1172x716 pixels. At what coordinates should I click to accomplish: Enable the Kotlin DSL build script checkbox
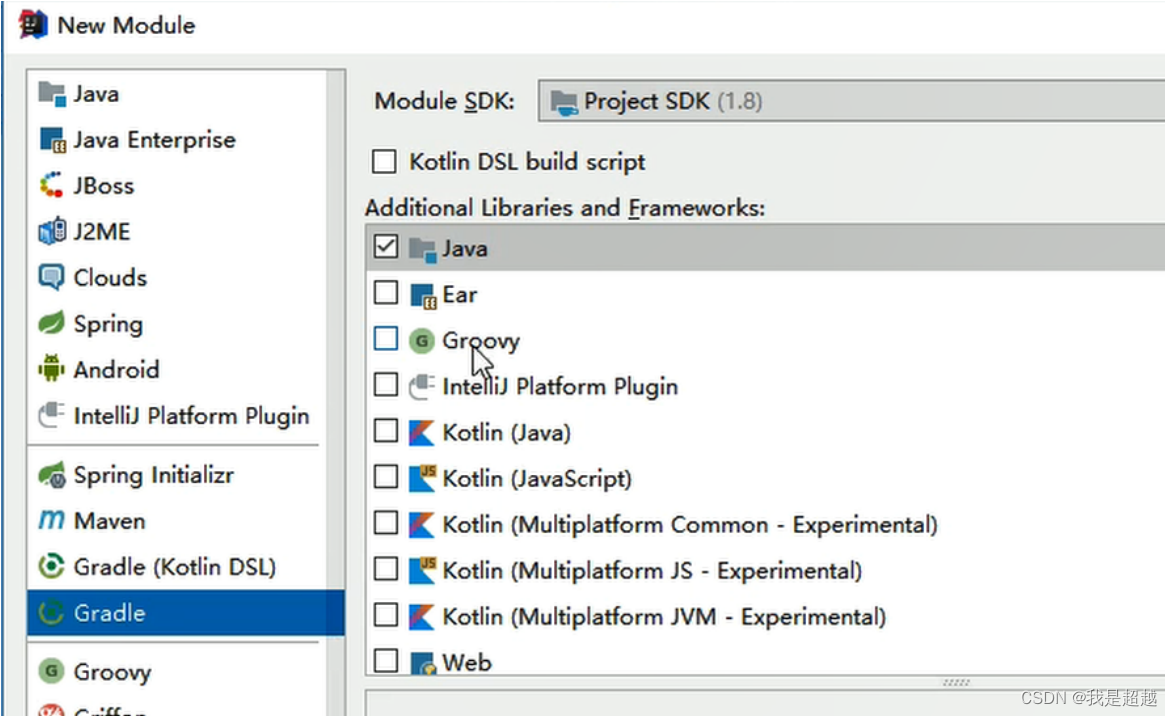point(384,161)
